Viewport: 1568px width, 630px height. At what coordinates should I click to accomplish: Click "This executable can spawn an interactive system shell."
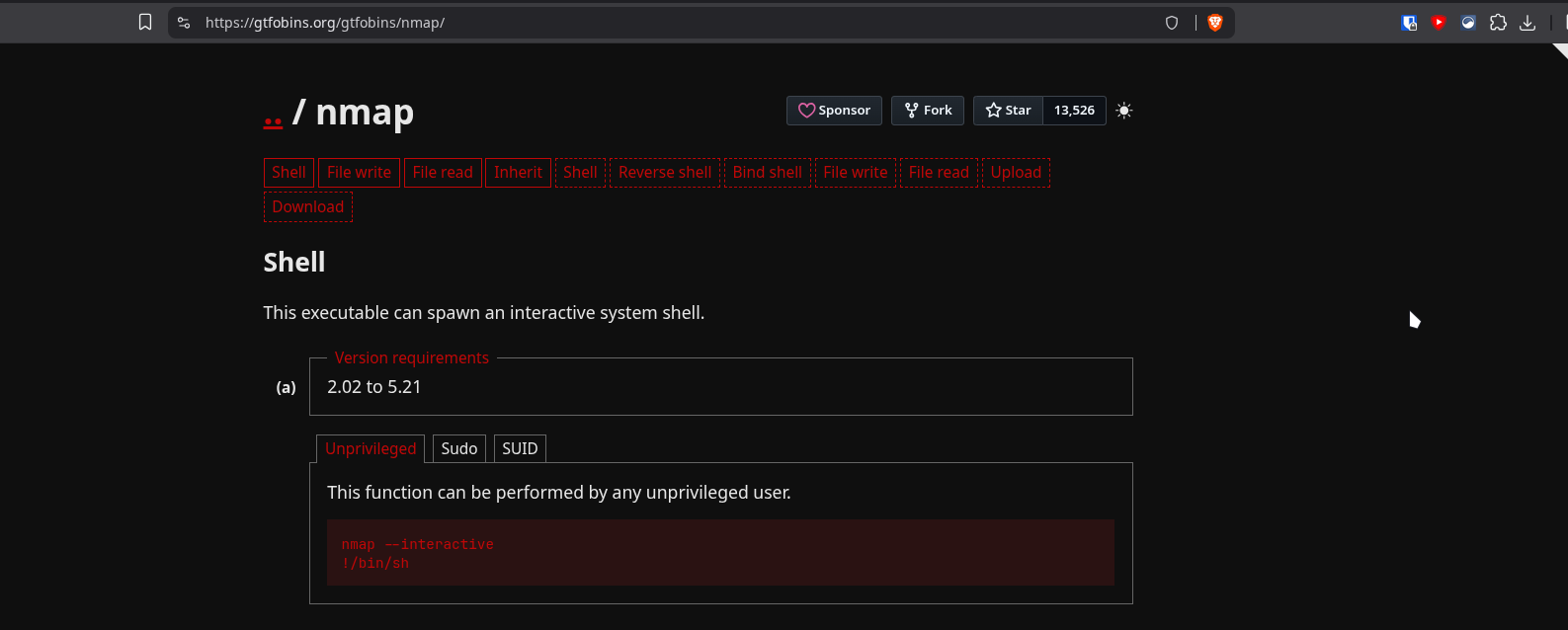pyautogui.click(x=484, y=313)
